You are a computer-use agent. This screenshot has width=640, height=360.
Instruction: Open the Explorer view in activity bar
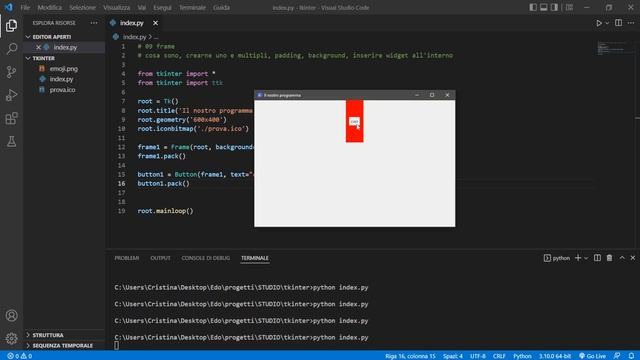coord(11,25)
